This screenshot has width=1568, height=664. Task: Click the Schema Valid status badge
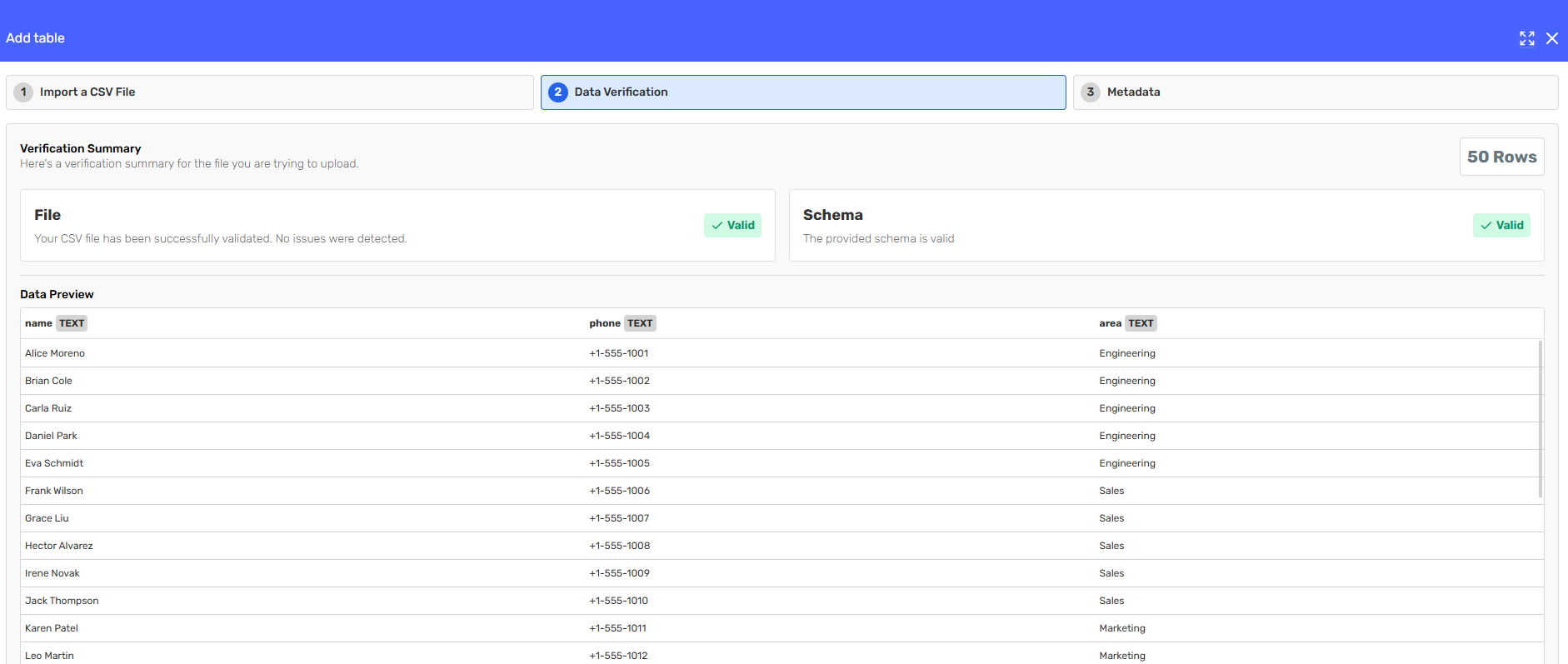click(1501, 226)
